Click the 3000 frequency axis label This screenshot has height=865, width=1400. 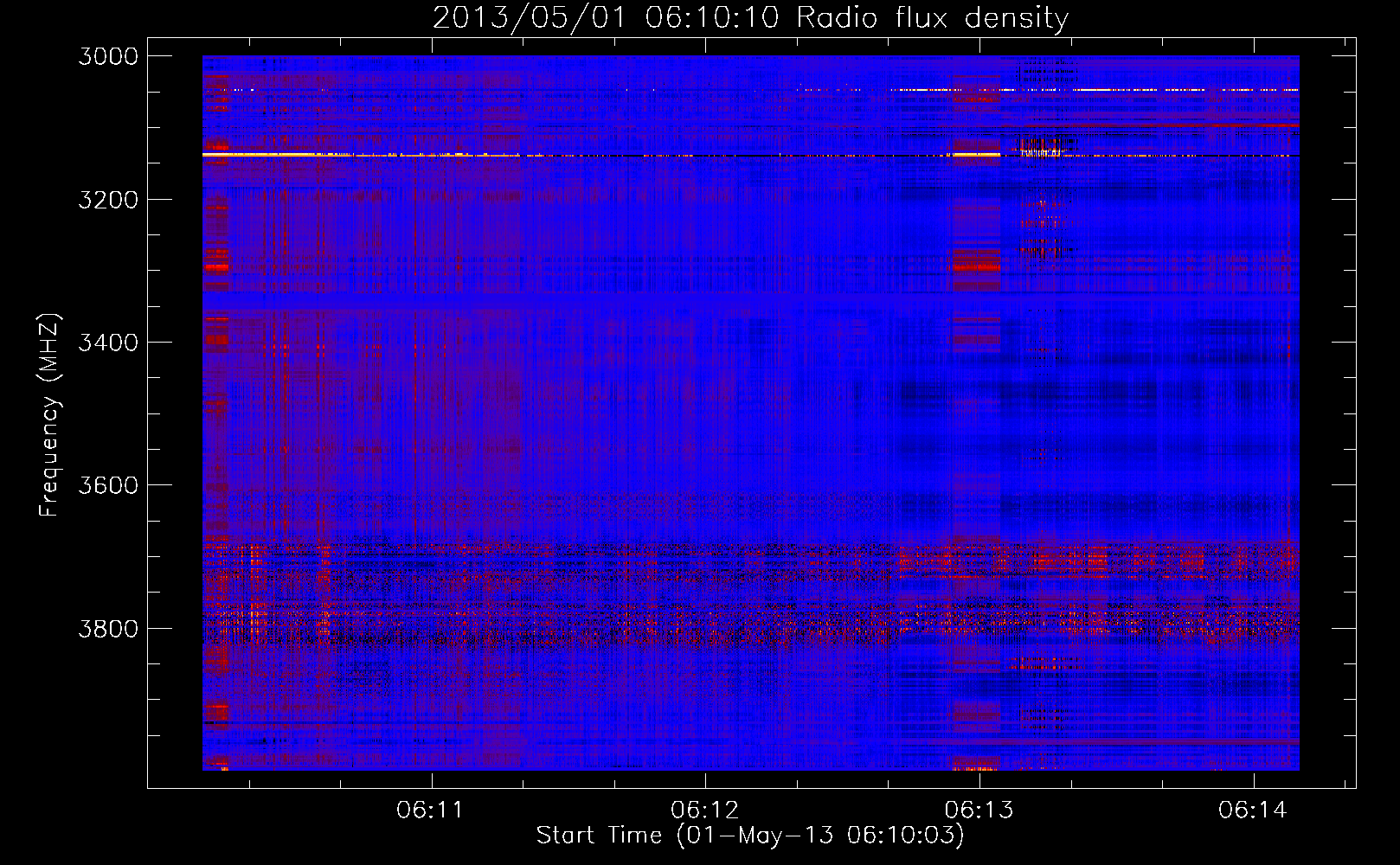point(108,56)
